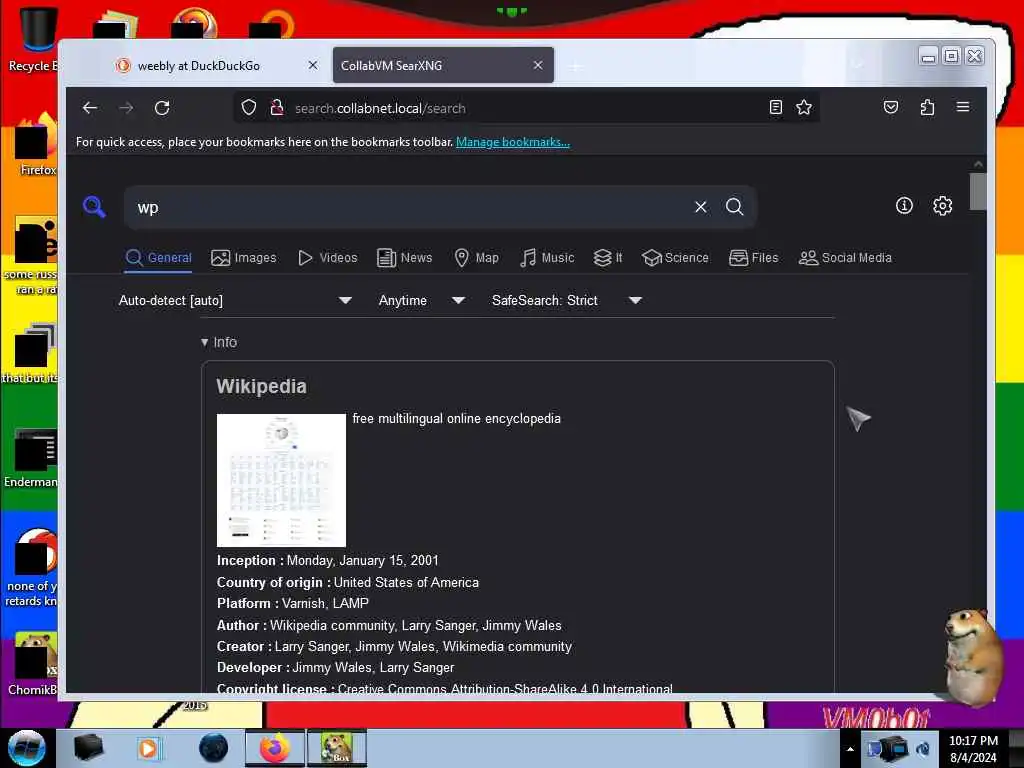Screen dimensions: 1024x768
Task: Click the taskbar clock showing 10:17 PM
Action: point(973,748)
